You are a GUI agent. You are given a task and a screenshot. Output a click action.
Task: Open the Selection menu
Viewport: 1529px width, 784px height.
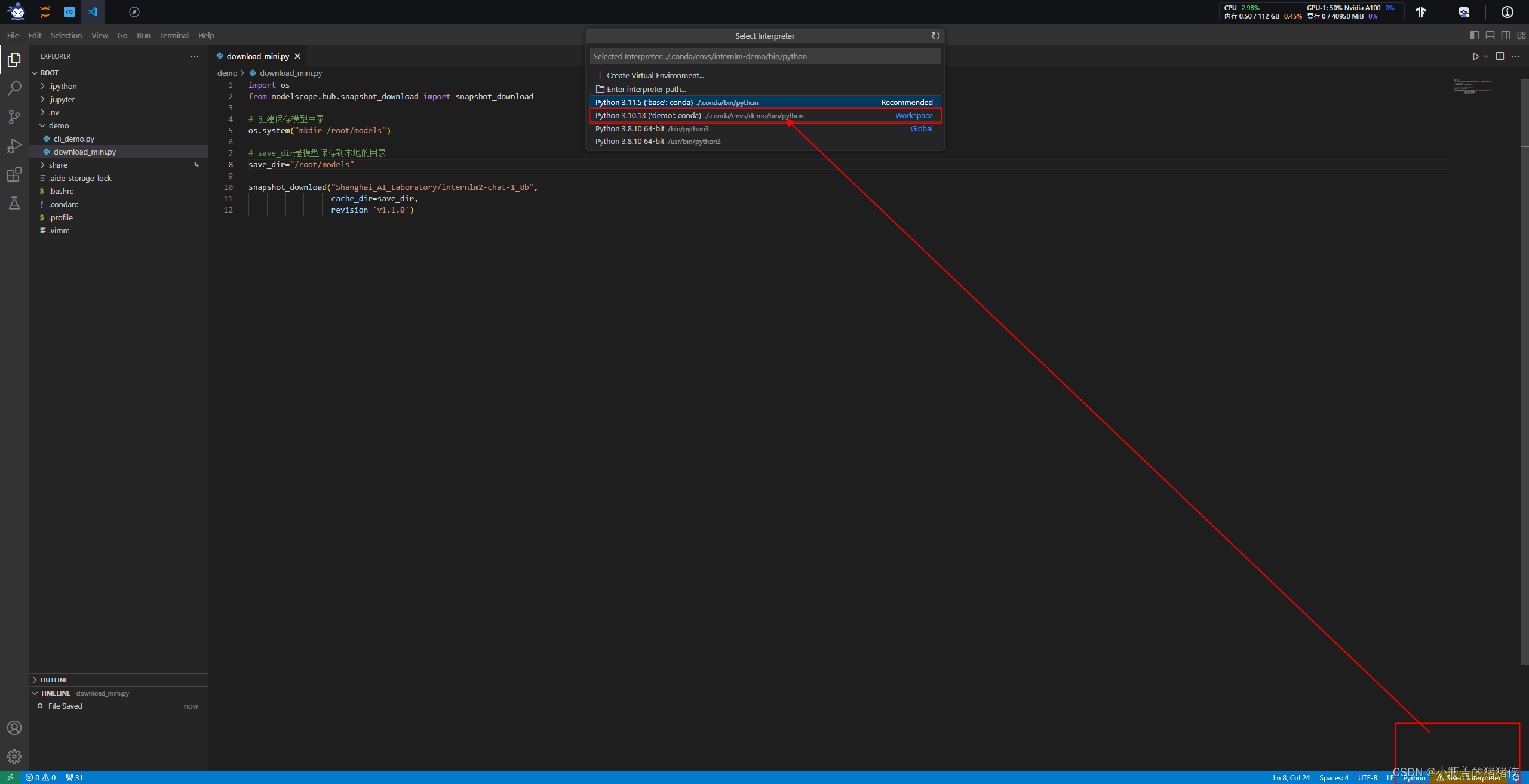[x=66, y=35]
